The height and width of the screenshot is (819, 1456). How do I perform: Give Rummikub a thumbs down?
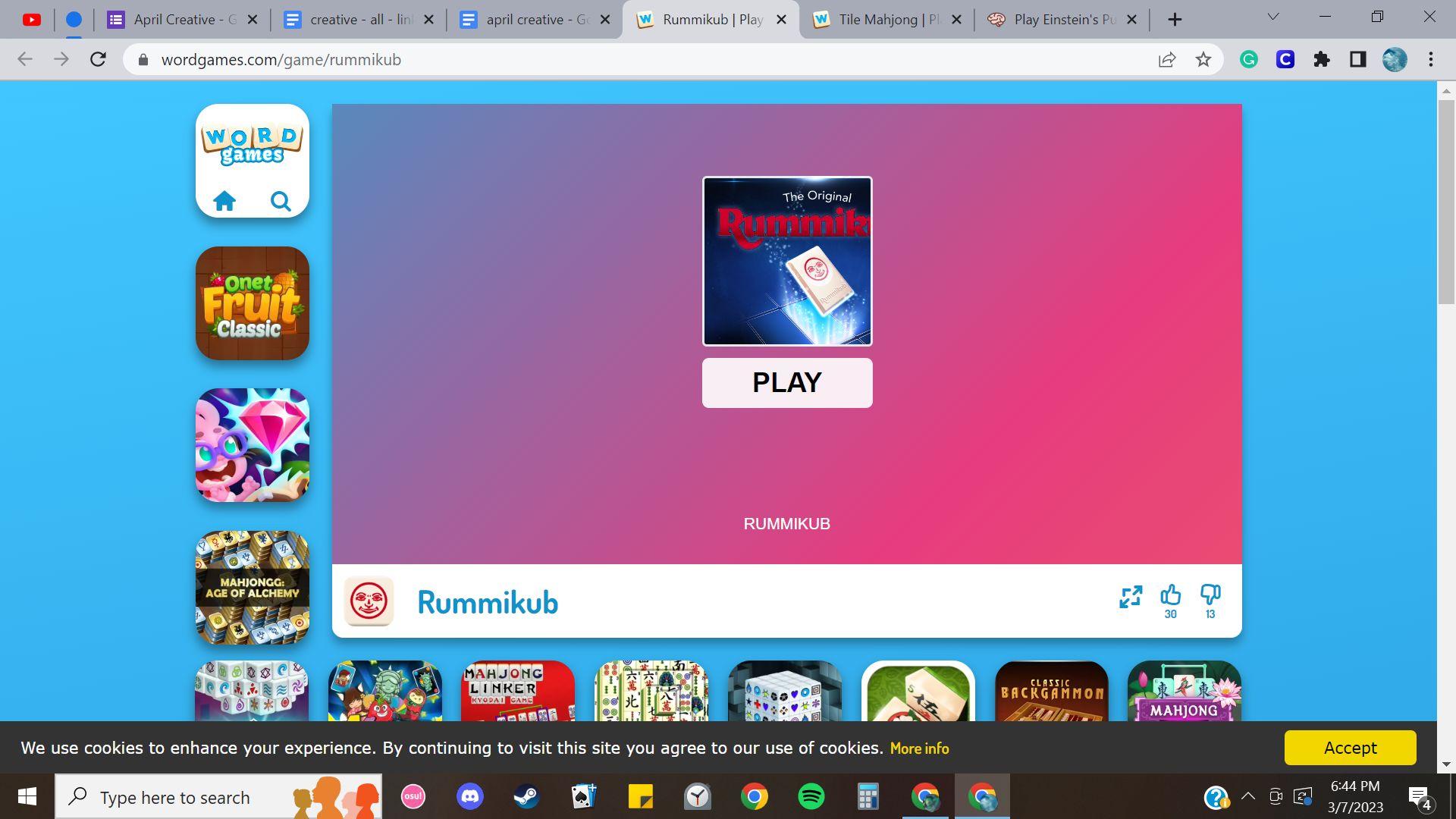coord(1210,595)
